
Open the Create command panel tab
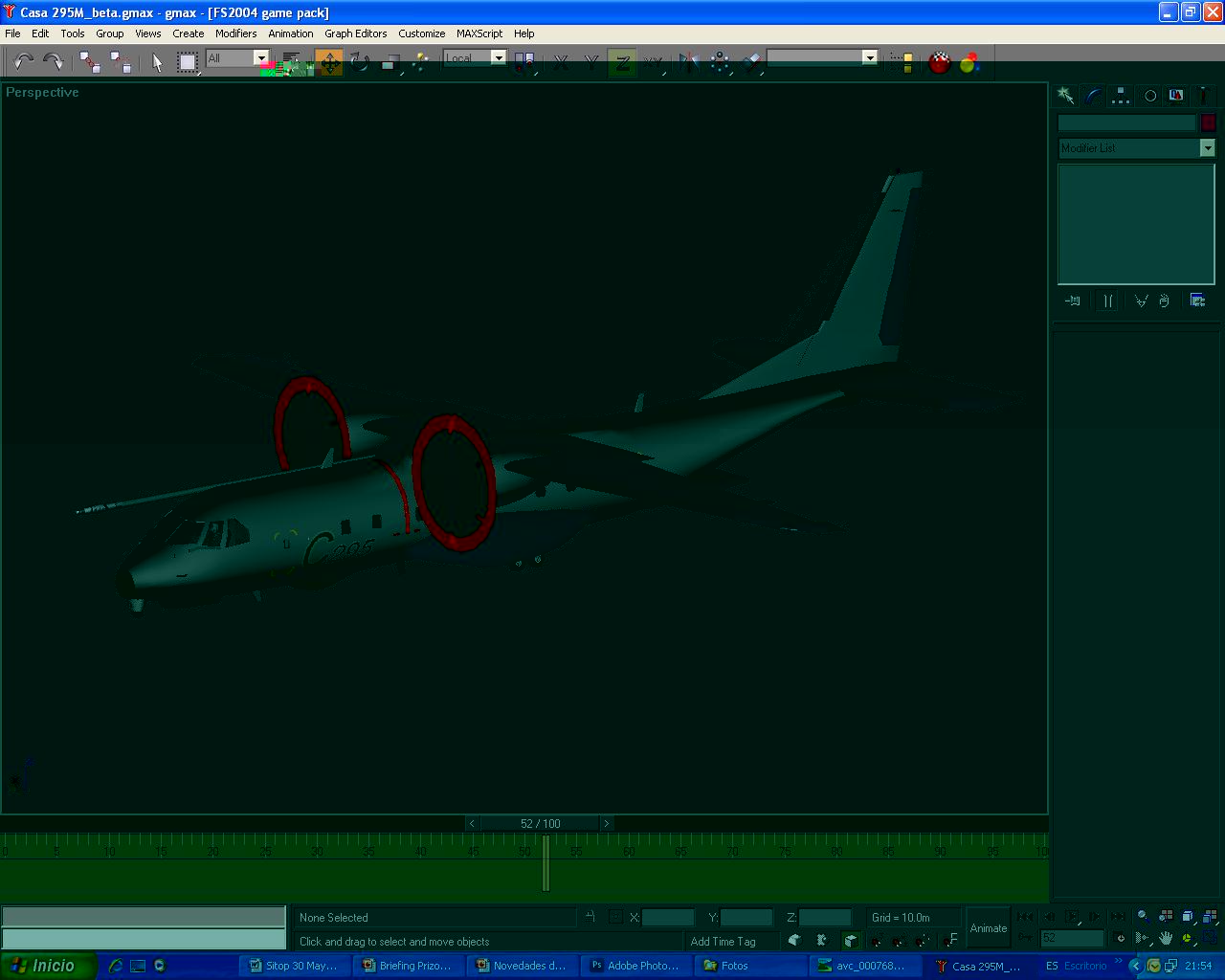1065,96
